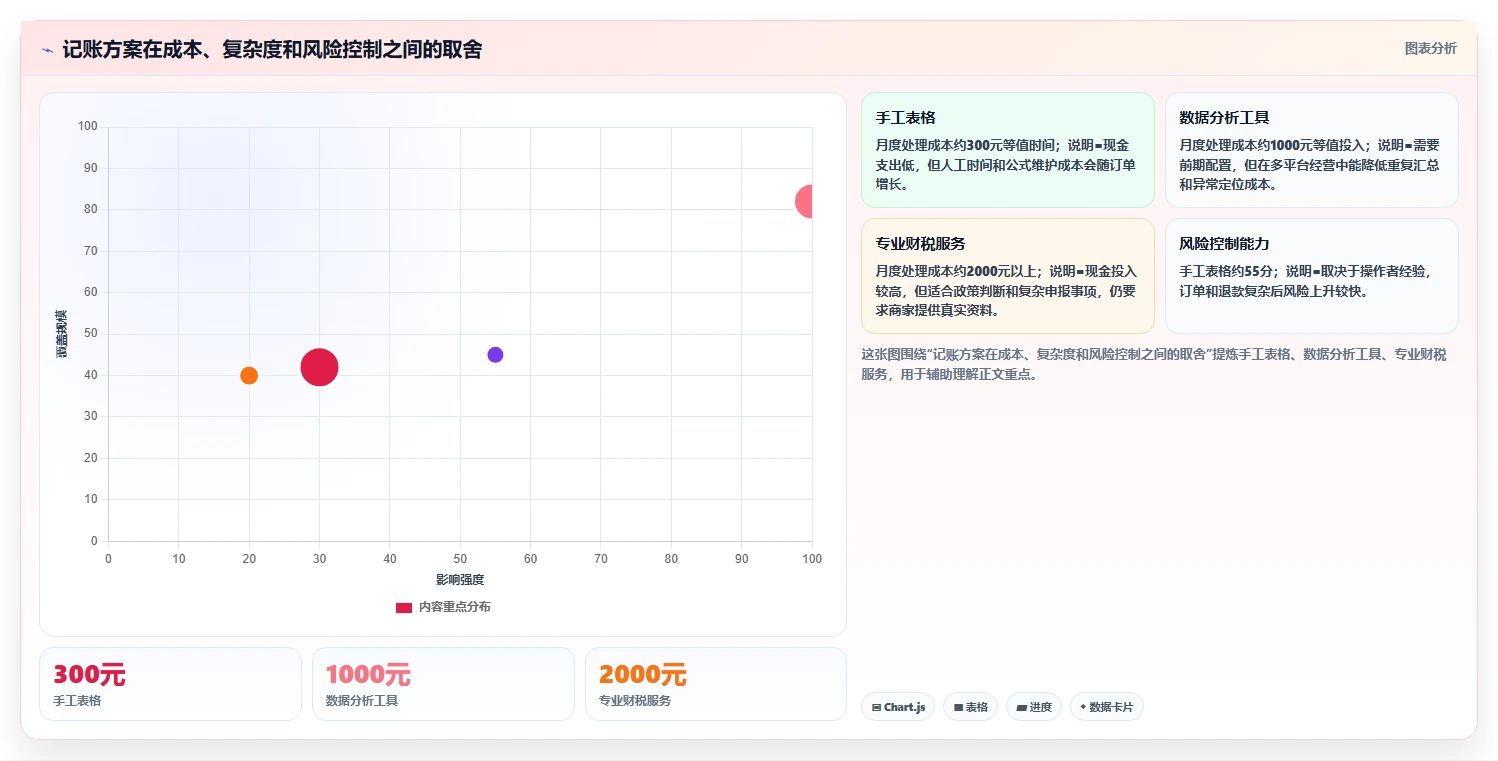Open the 专业财税服务 info card
The height and width of the screenshot is (761, 1498).
(x=1007, y=276)
